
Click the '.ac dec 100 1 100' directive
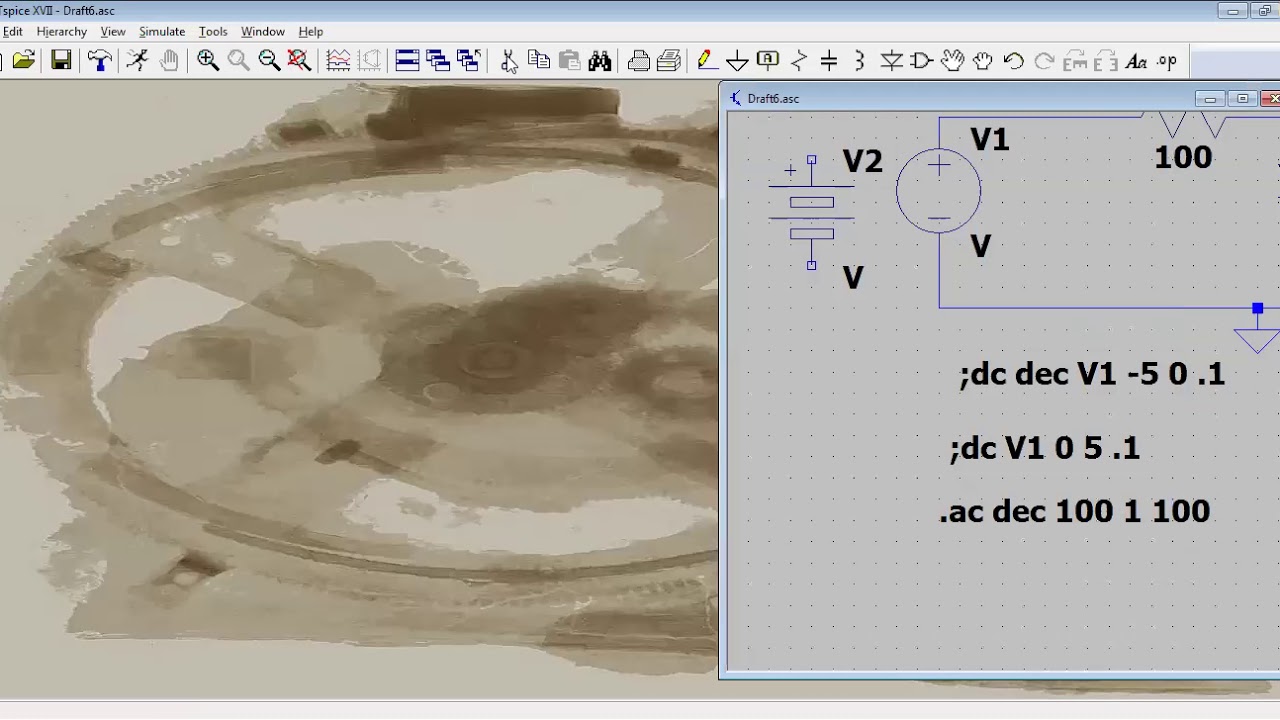point(1075,511)
